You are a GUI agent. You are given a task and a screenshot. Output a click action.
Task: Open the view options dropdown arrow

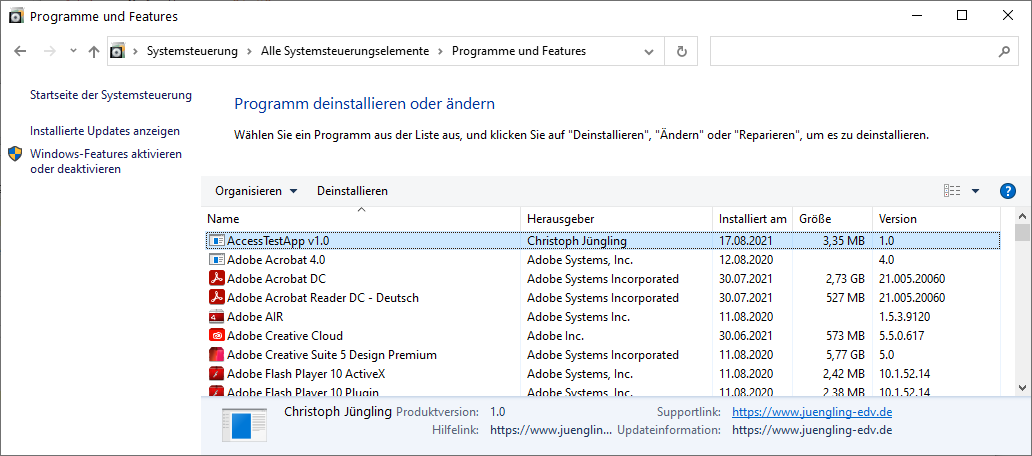pyautogui.click(x=975, y=191)
